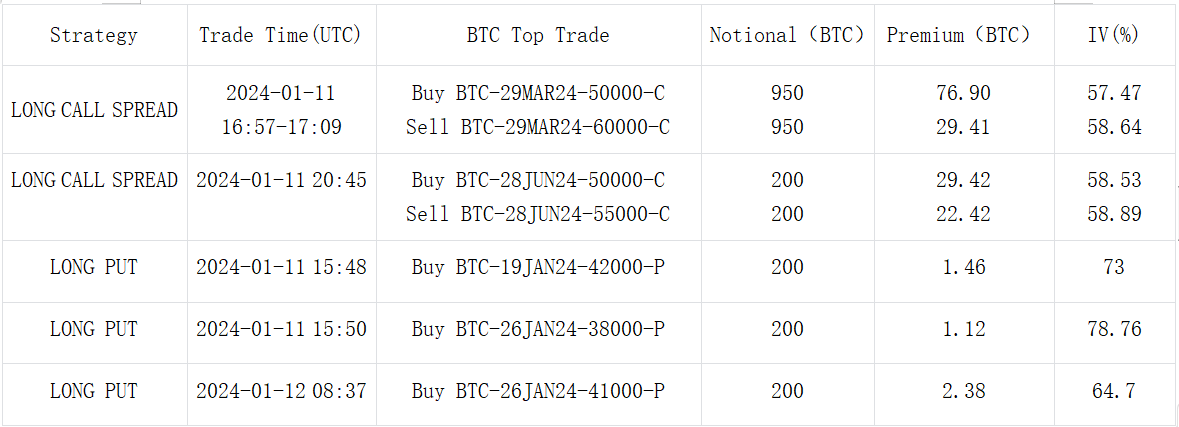The image size is (1179, 427).
Task: Click the Sell BTC-29MAR24-60000-C entry
Action: [538, 127]
